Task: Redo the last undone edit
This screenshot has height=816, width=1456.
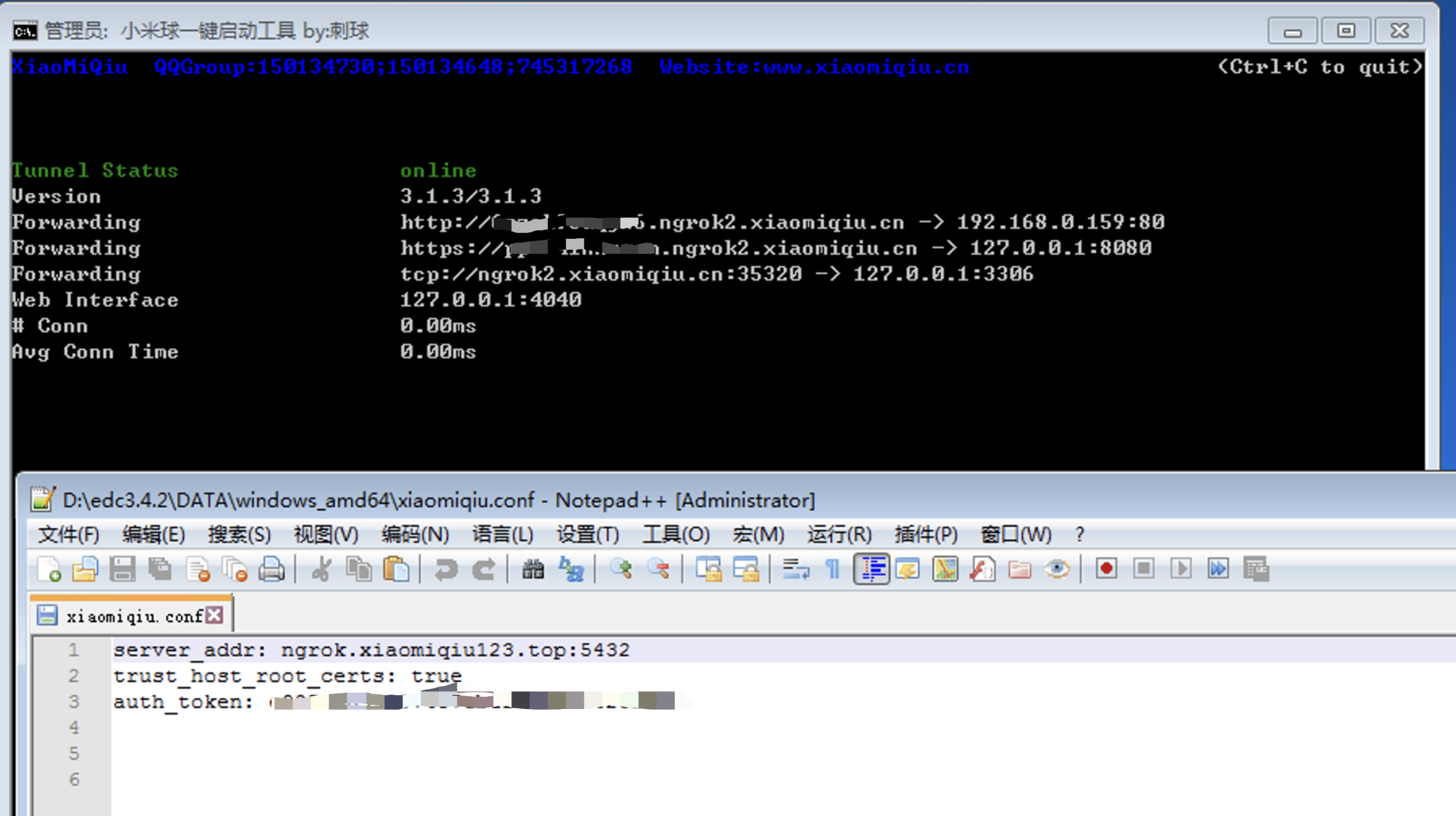Action: point(484,569)
